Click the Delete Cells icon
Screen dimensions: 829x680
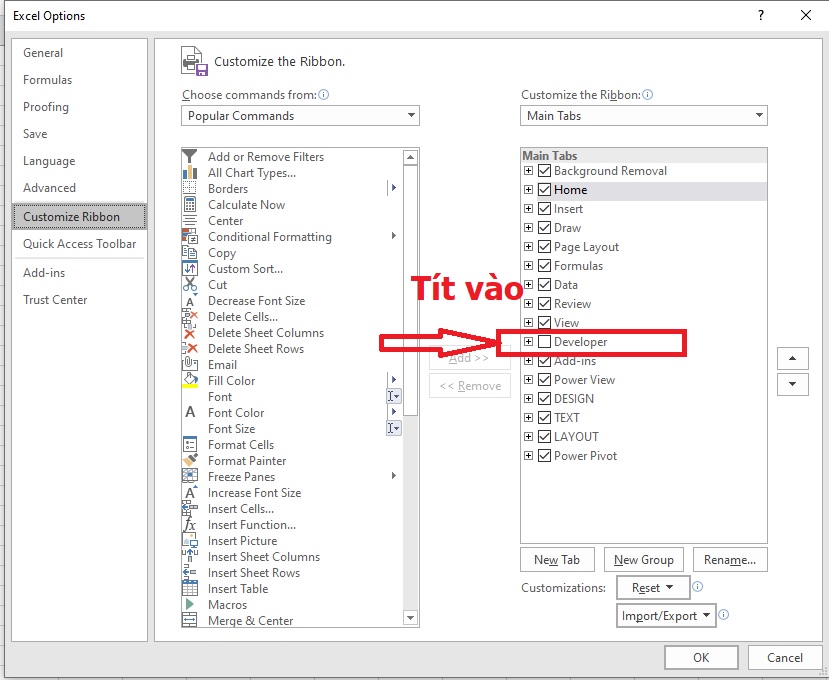coord(190,317)
